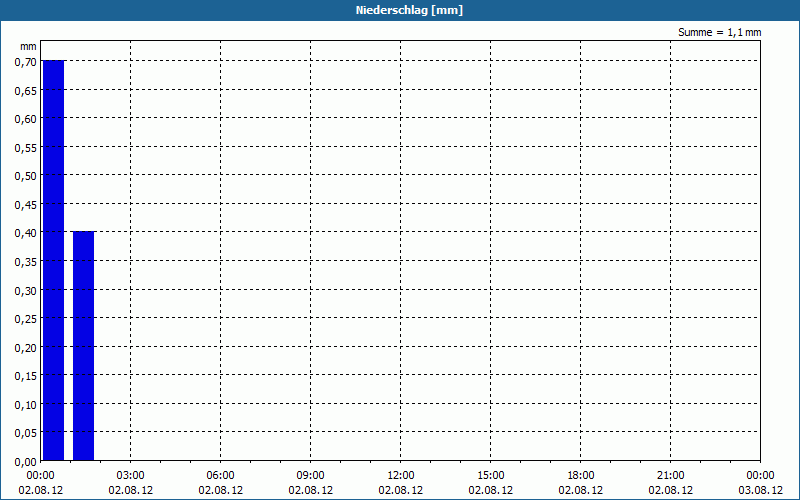This screenshot has height=500, width=800.
Task: Click the 00:00 02.08.12 start label
Action: coord(41,483)
